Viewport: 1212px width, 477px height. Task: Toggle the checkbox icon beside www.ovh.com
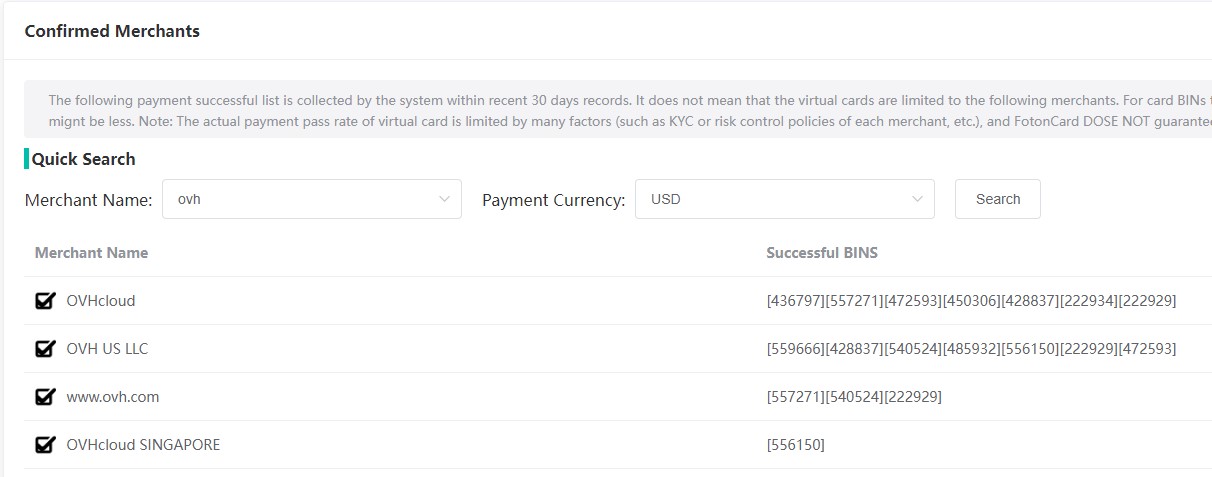pos(45,396)
